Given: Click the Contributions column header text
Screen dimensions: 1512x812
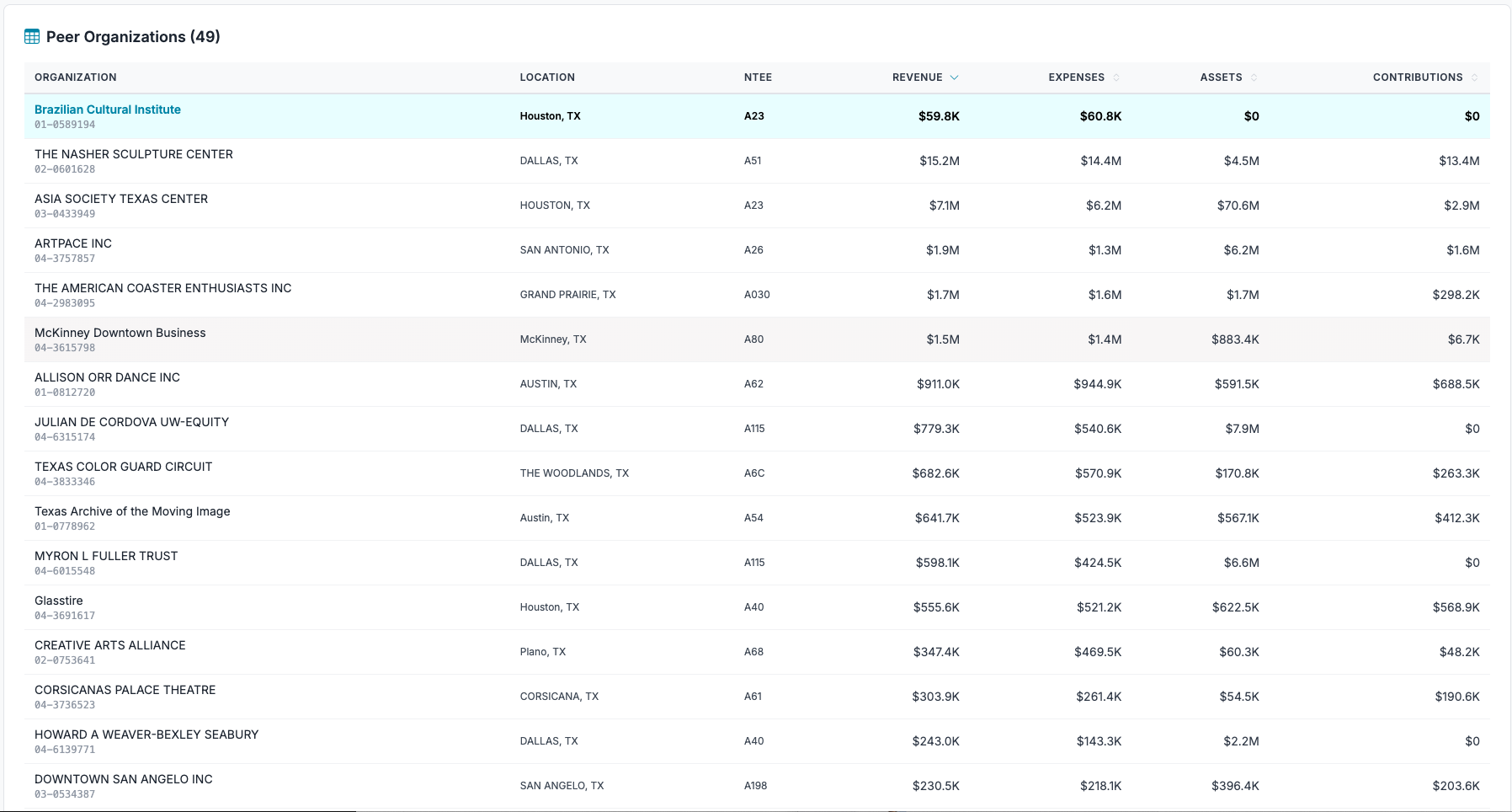Looking at the screenshot, I should click(x=1417, y=77).
